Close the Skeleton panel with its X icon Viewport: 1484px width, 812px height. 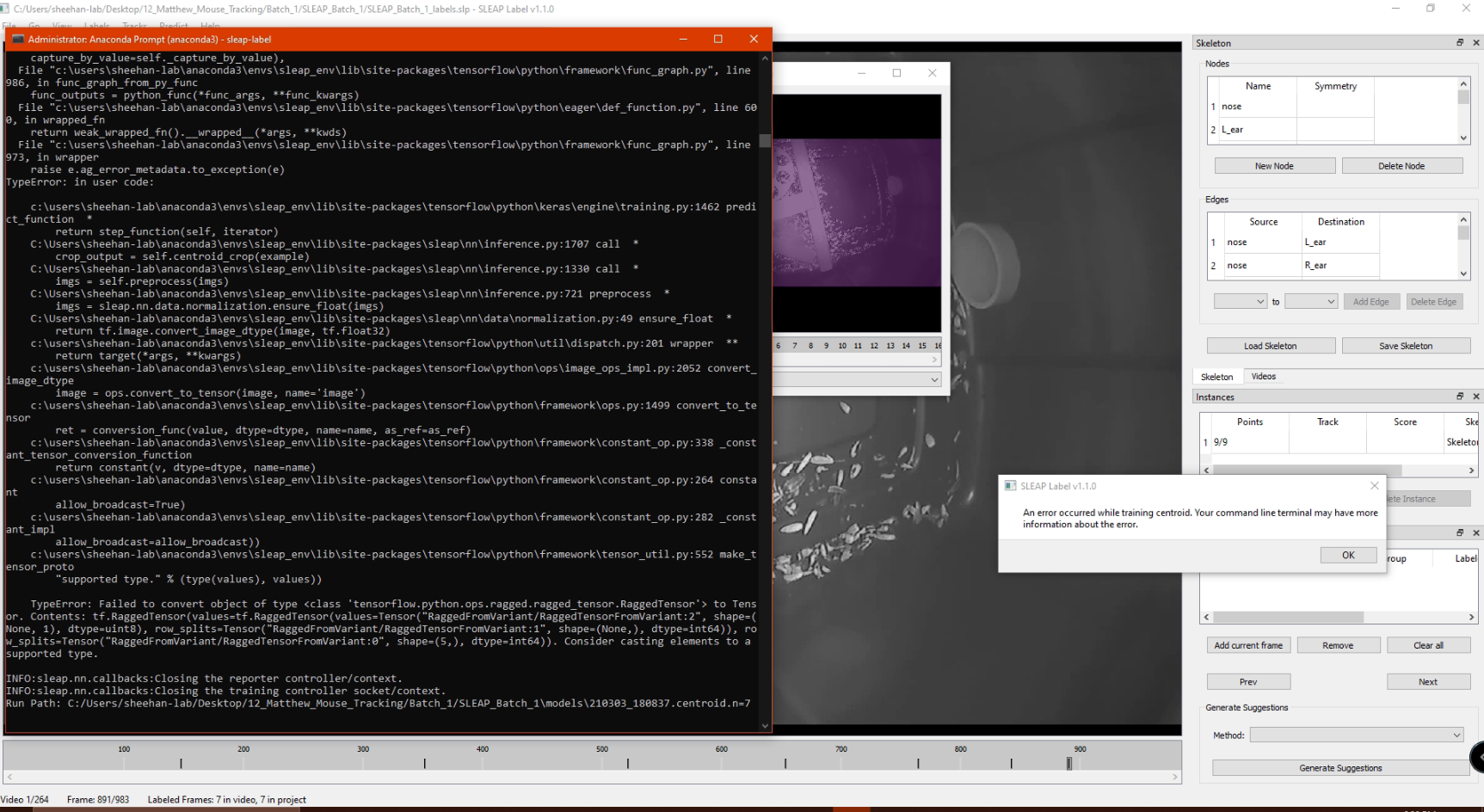tap(1476, 41)
